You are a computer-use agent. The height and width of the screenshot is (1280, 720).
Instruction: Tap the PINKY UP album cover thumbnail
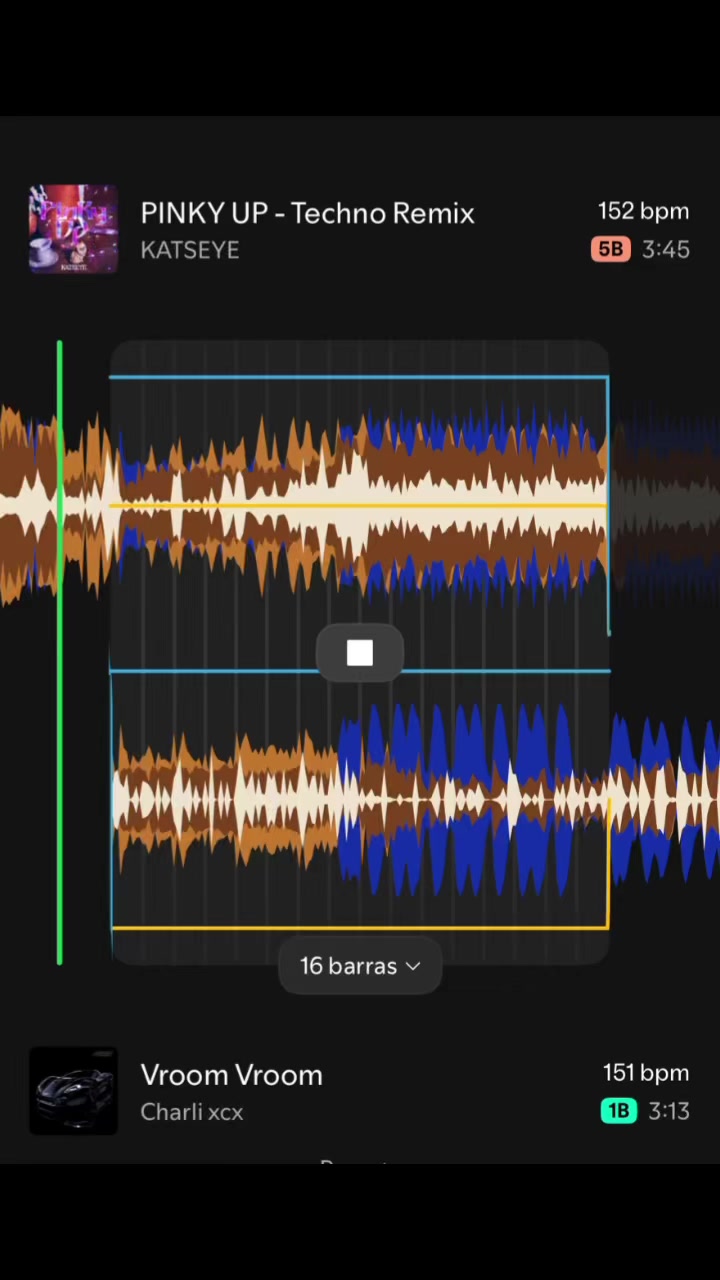(x=73, y=228)
